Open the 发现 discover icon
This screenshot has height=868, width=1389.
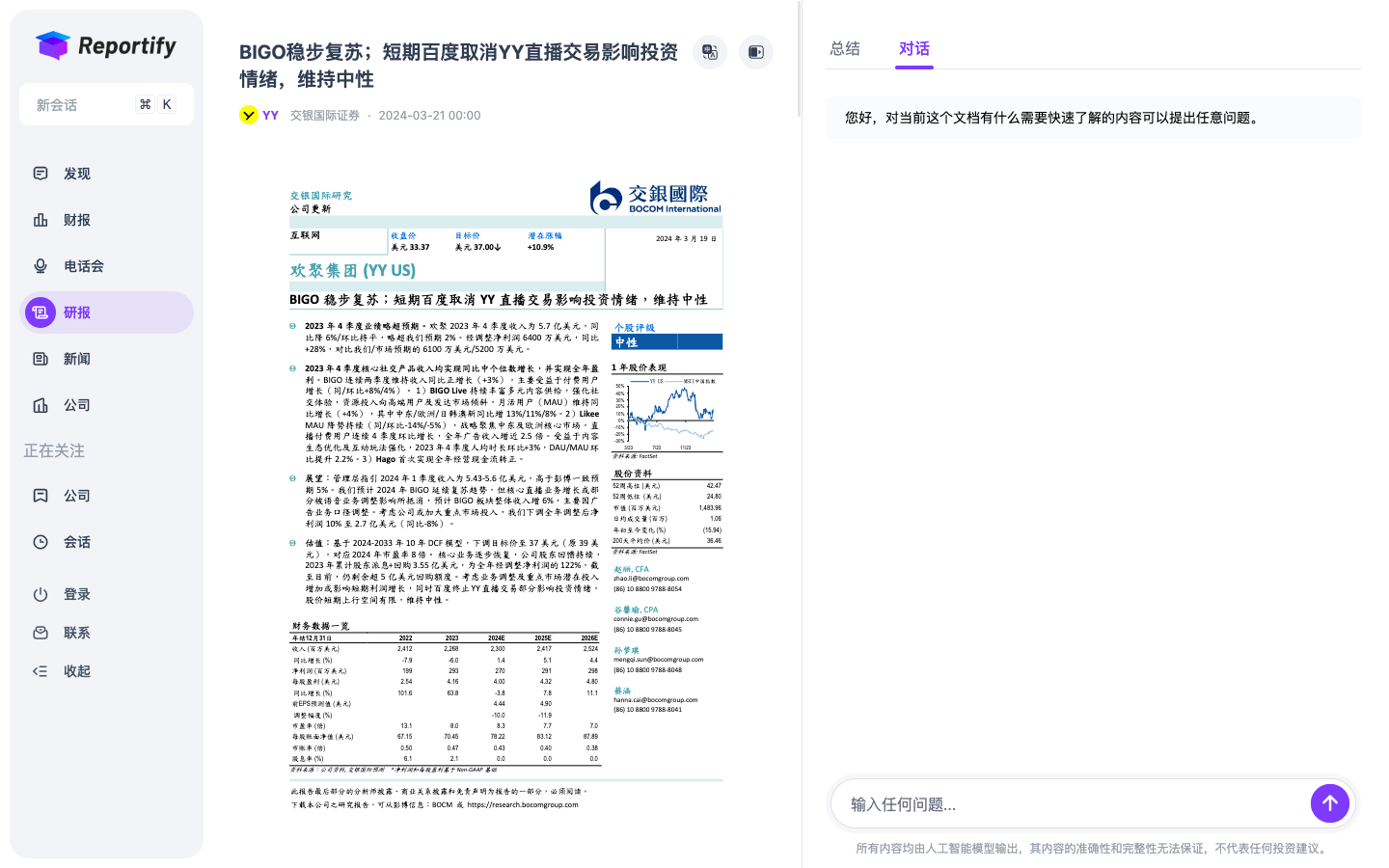pos(41,174)
